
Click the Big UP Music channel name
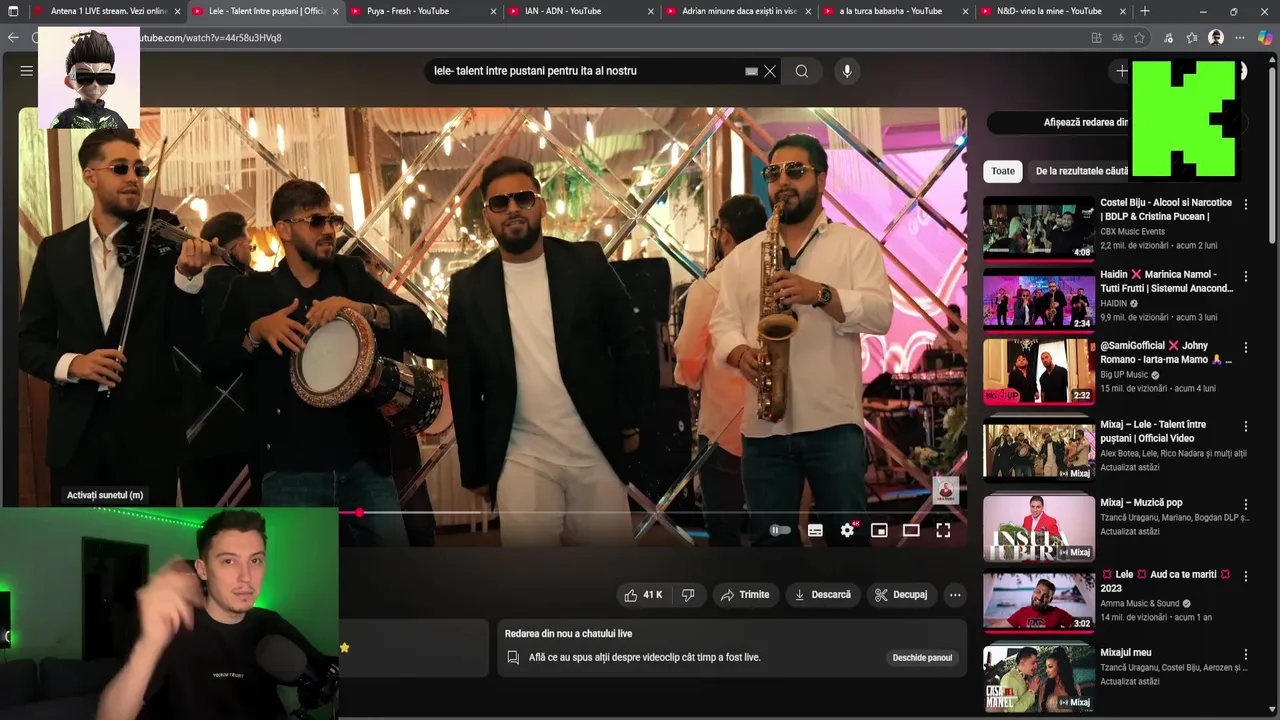click(x=1124, y=375)
